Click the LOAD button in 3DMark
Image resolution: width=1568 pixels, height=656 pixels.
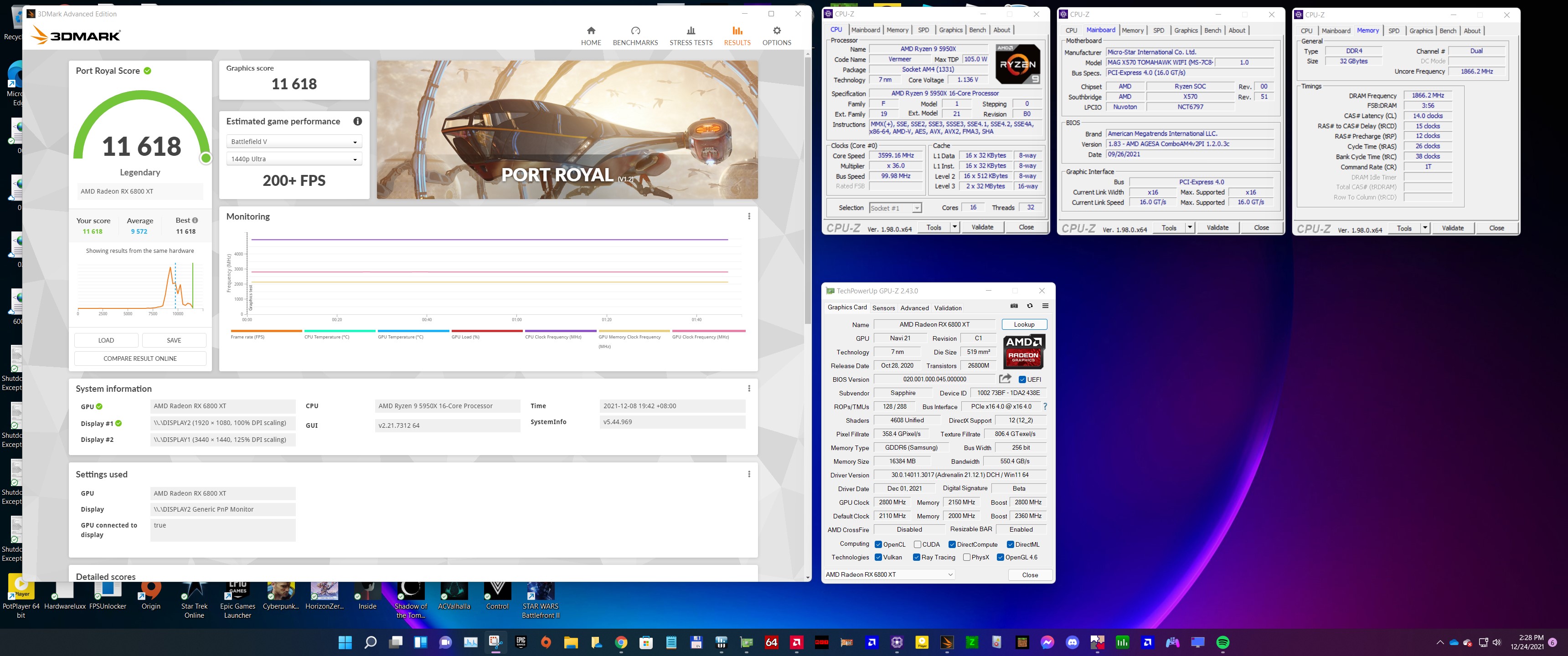tap(106, 340)
